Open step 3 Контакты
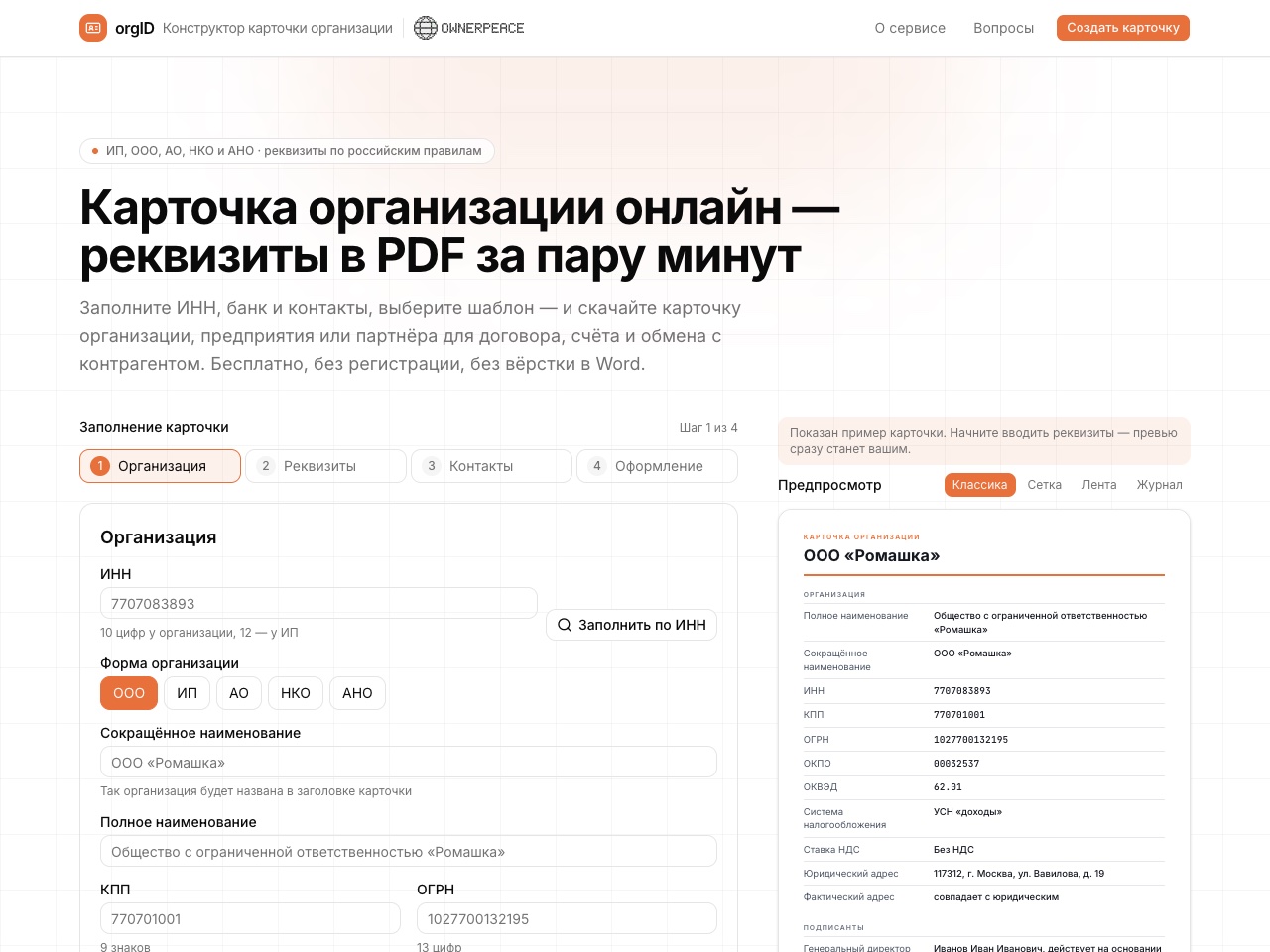The width and height of the screenshot is (1270, 952). tap(491, 466)
